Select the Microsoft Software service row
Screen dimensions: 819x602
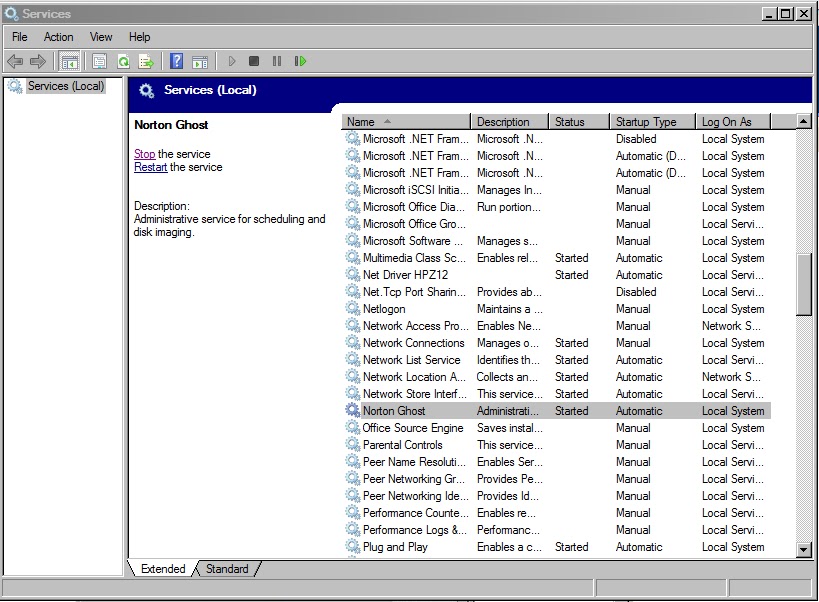coord(557,241)
